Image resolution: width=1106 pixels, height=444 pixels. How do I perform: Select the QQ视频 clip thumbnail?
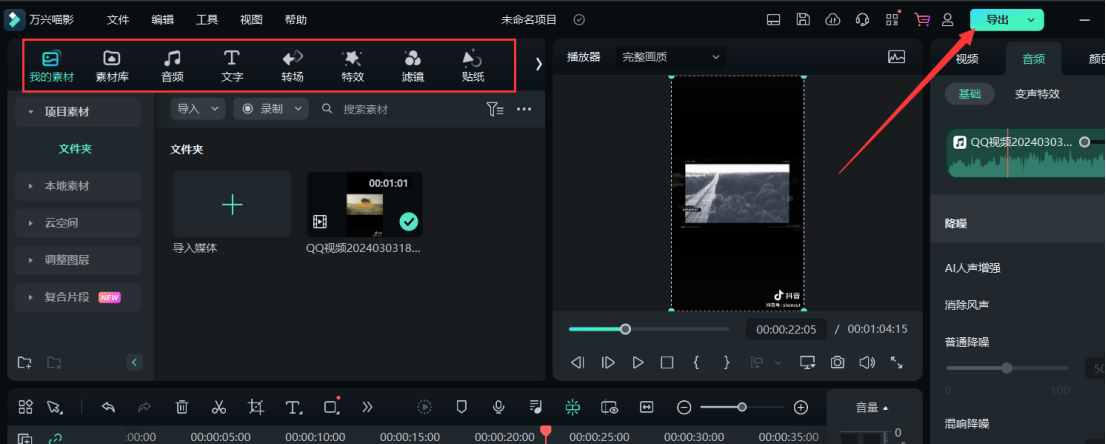tap(365, 204)
